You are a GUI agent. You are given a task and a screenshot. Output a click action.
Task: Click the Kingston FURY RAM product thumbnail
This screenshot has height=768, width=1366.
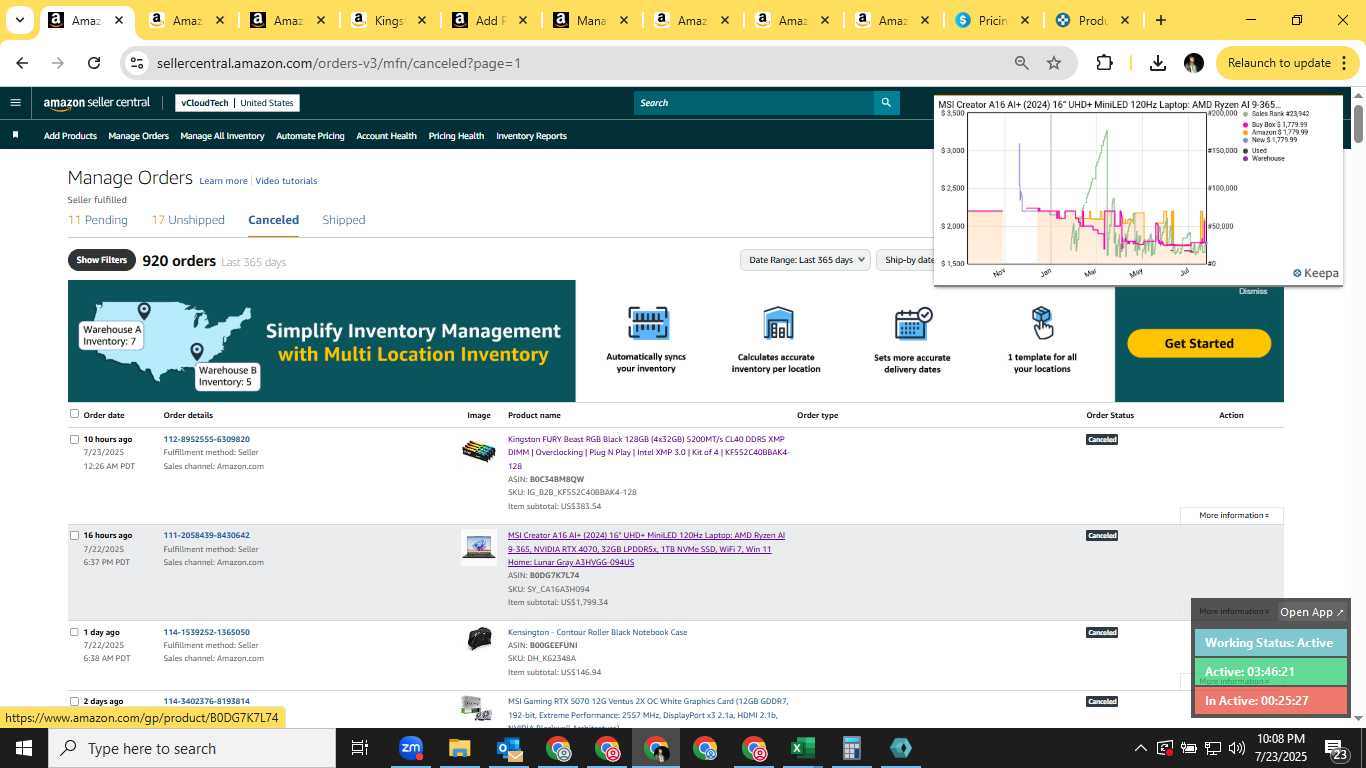(x=479, y=451)
